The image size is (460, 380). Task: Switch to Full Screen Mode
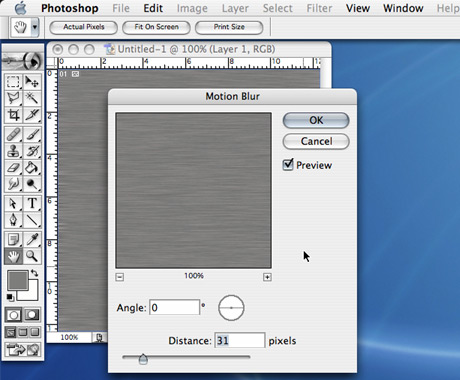[x=35, y=332]
